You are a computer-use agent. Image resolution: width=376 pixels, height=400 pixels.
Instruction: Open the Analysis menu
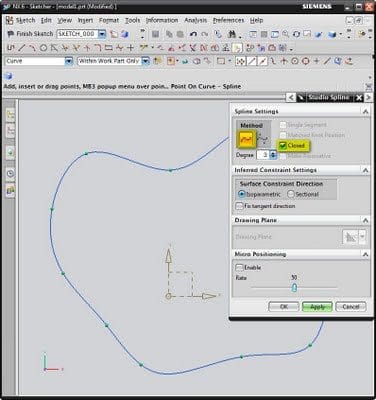point(196,20)
